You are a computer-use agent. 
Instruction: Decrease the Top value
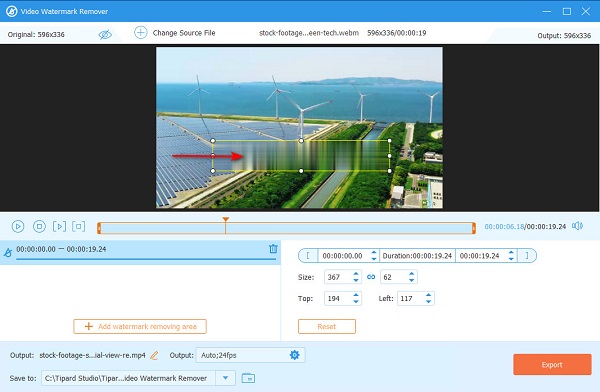coord(356,302)
